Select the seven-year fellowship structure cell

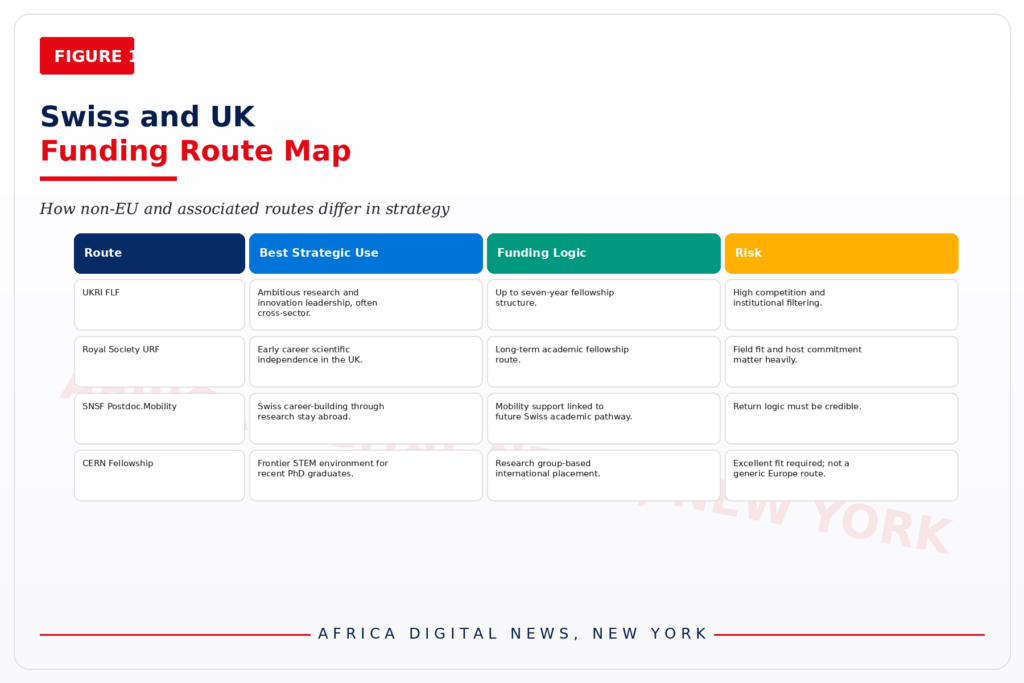(603, 305)
